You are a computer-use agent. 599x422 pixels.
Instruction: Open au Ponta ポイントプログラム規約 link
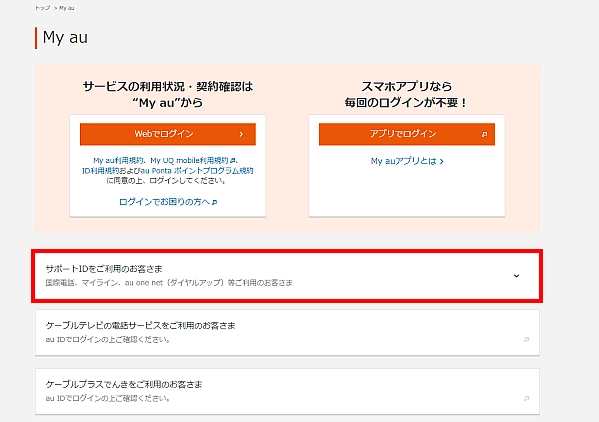[x=197, y=170]
